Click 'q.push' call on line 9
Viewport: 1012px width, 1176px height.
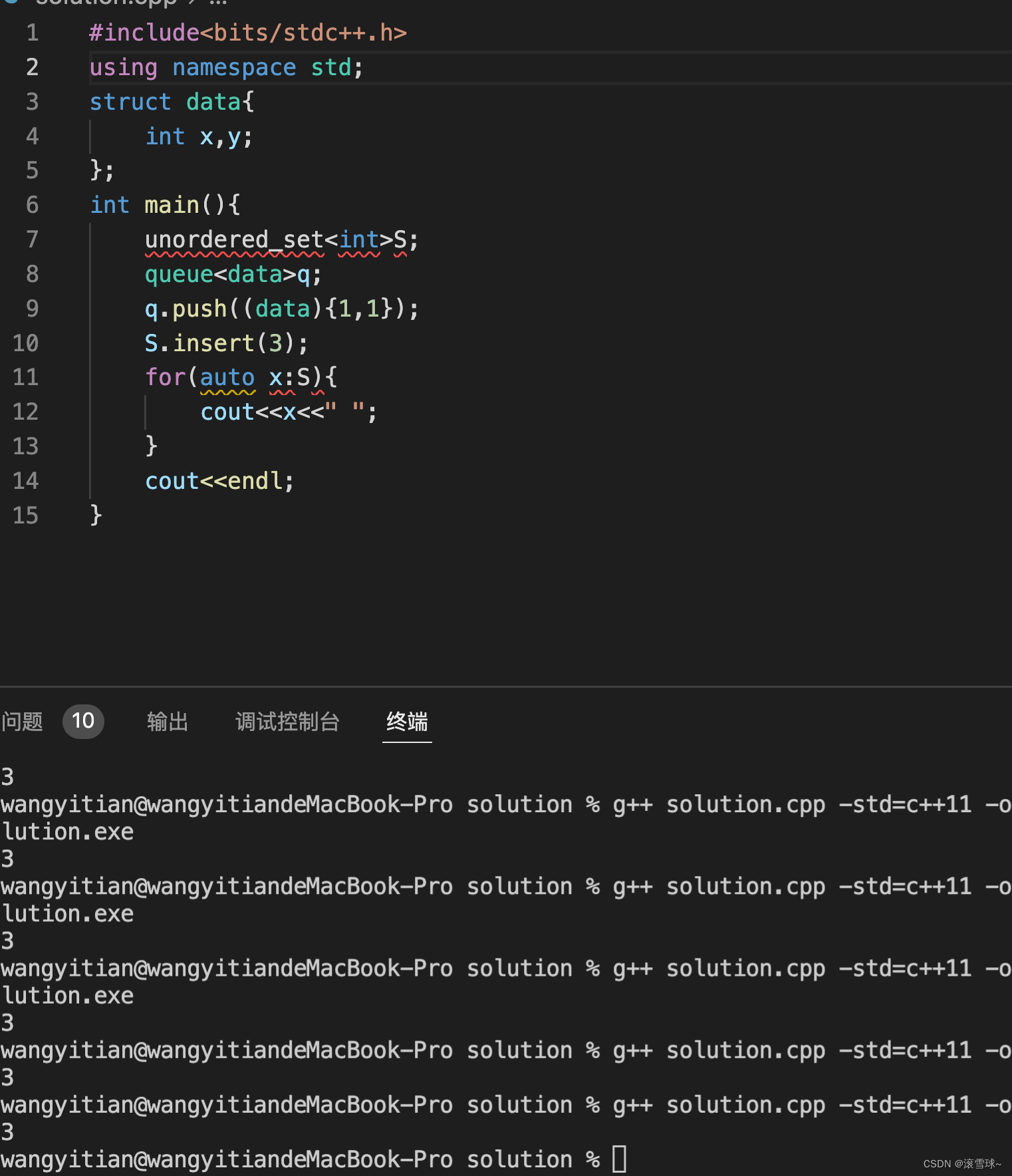point(186,309)
